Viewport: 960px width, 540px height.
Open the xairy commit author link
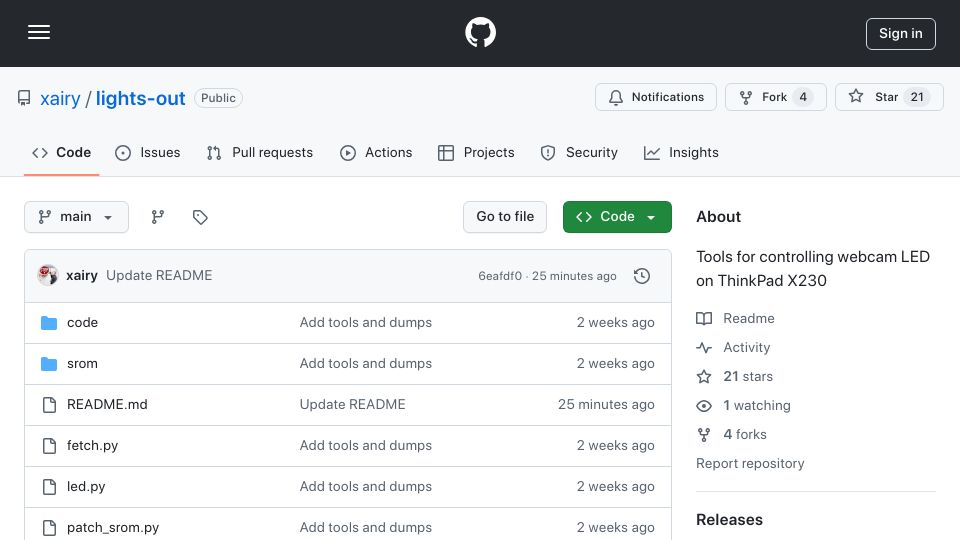[82, 276]
